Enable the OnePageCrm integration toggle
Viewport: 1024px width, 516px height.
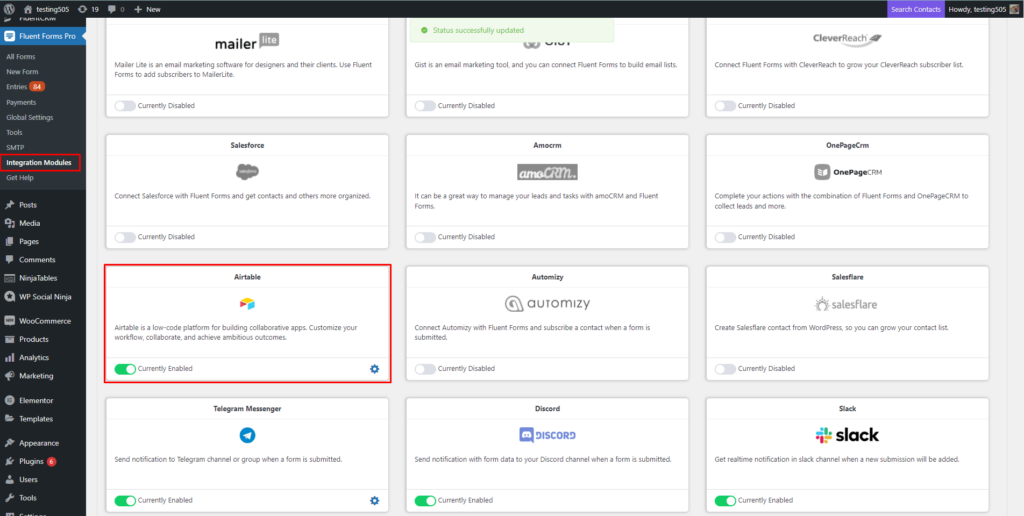tap(725, 237)
